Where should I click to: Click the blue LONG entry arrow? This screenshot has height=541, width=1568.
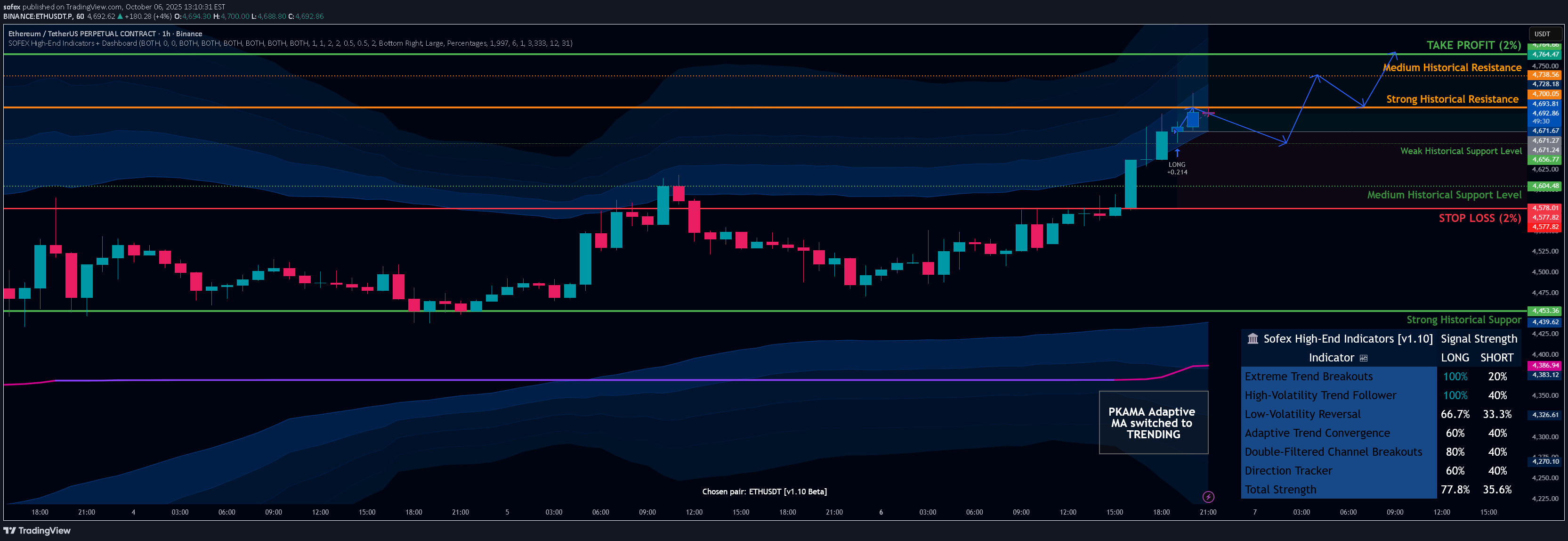(1177, 153)
